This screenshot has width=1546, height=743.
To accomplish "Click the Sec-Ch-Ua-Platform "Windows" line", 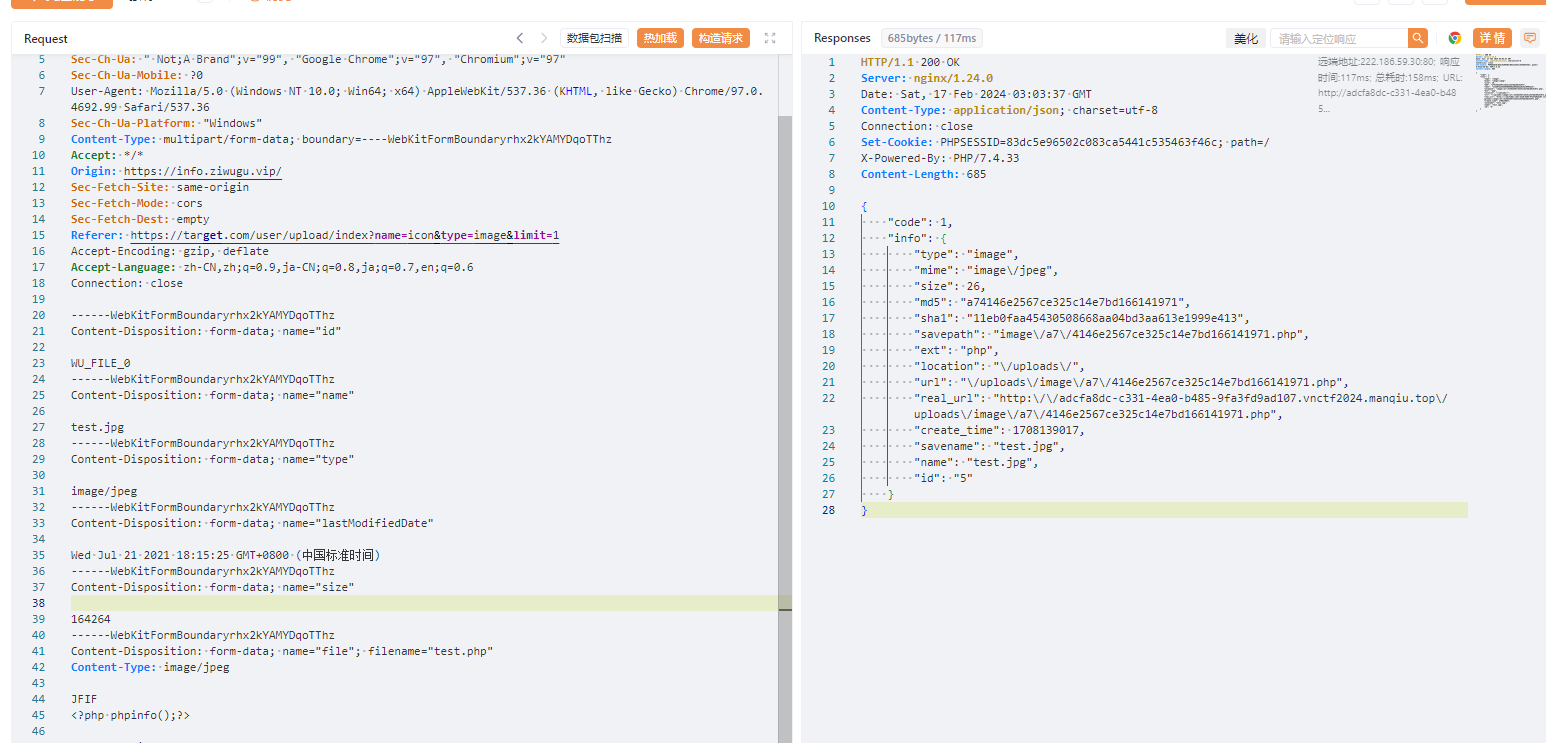I will (167, 123).
